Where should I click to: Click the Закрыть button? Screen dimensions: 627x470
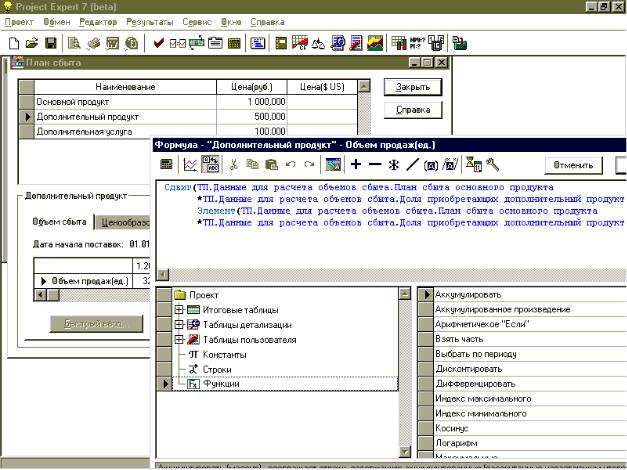click(x=413, y=87)
